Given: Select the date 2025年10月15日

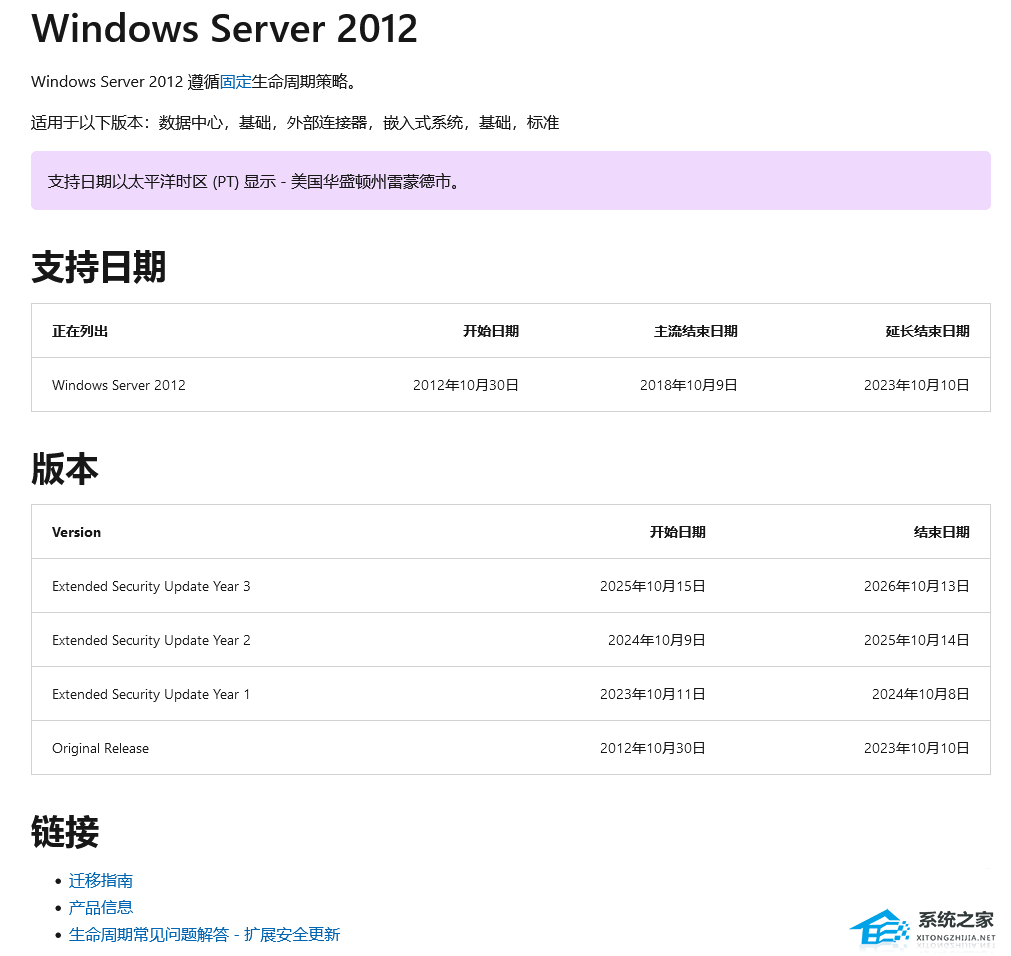Looking at the screenshot, I should coord(653,587).
